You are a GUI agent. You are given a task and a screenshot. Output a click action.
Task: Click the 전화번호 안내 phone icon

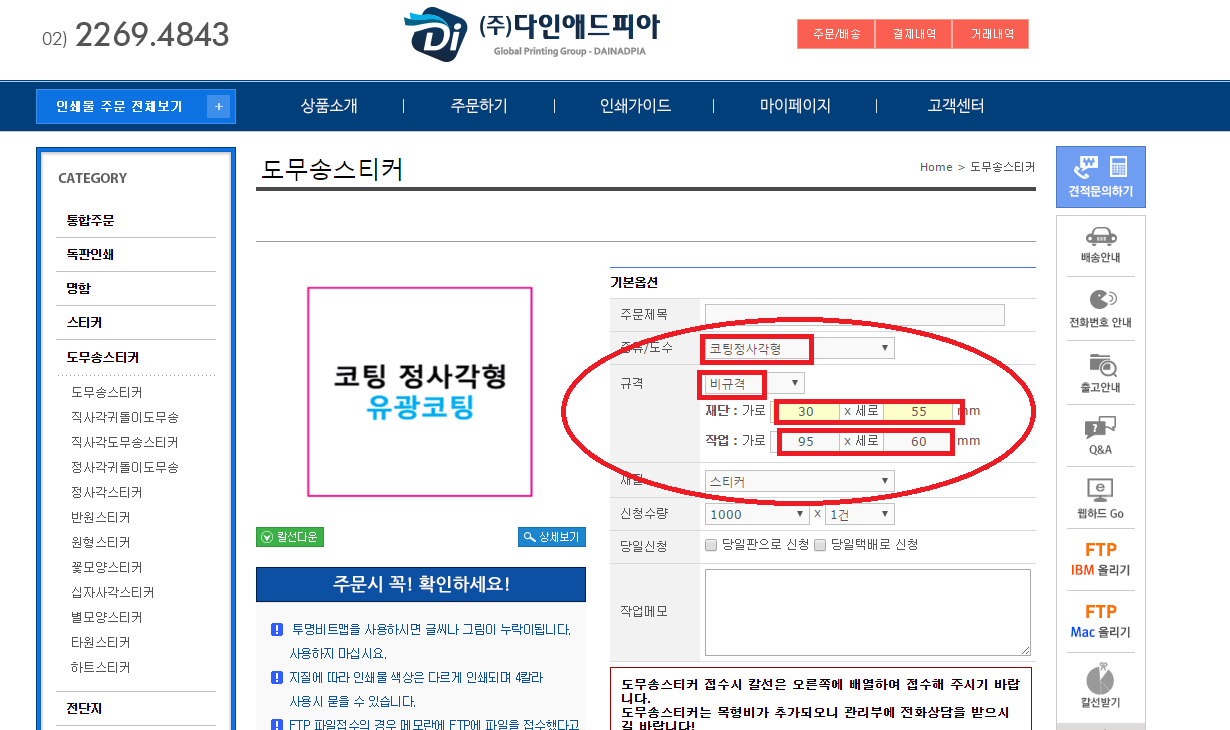coord(1100,300)
